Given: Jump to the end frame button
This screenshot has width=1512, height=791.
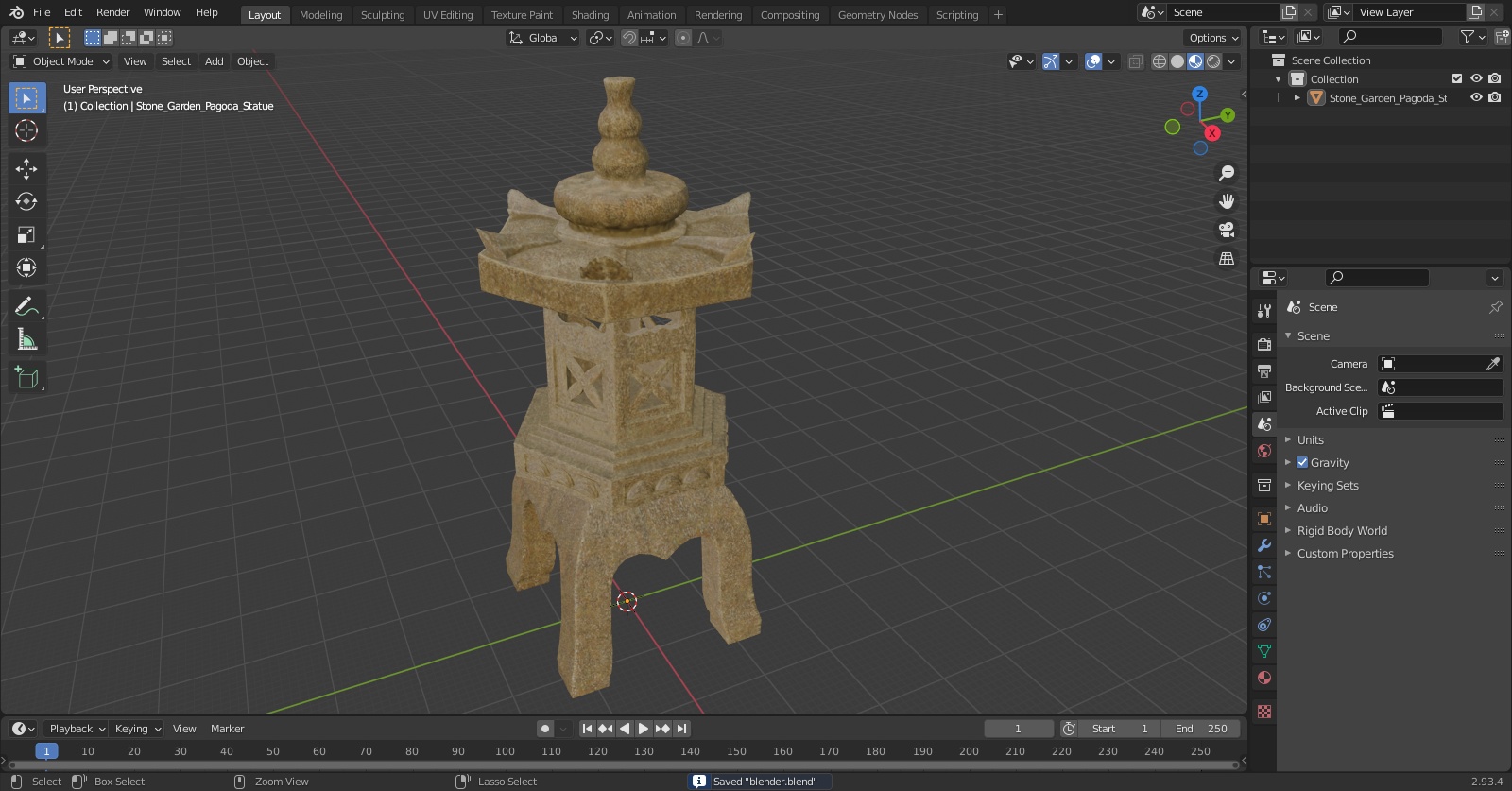Looking at the screenshot, I should (681, 729).
